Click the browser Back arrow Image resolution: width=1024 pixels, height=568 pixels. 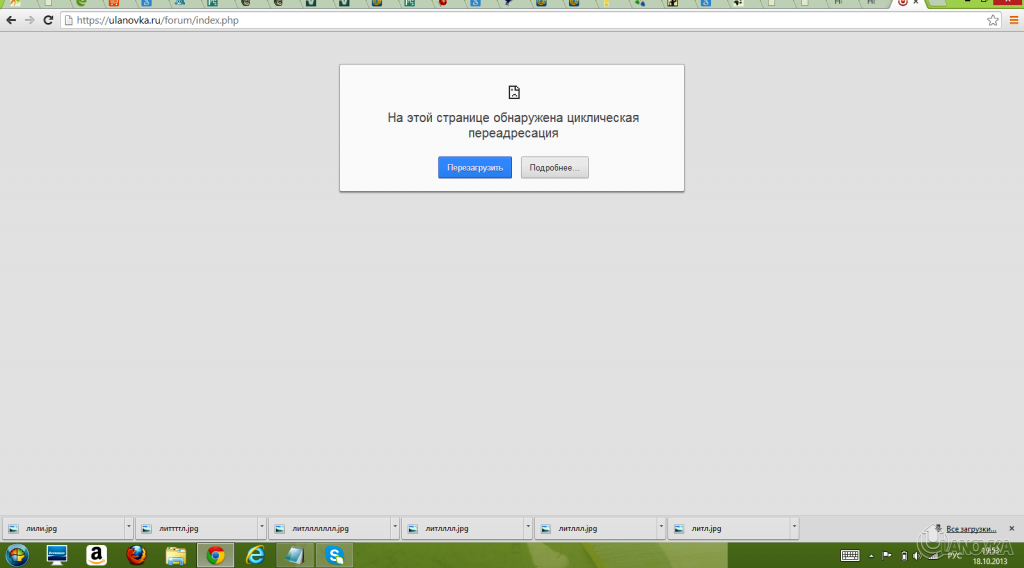[x=11, y=20]
